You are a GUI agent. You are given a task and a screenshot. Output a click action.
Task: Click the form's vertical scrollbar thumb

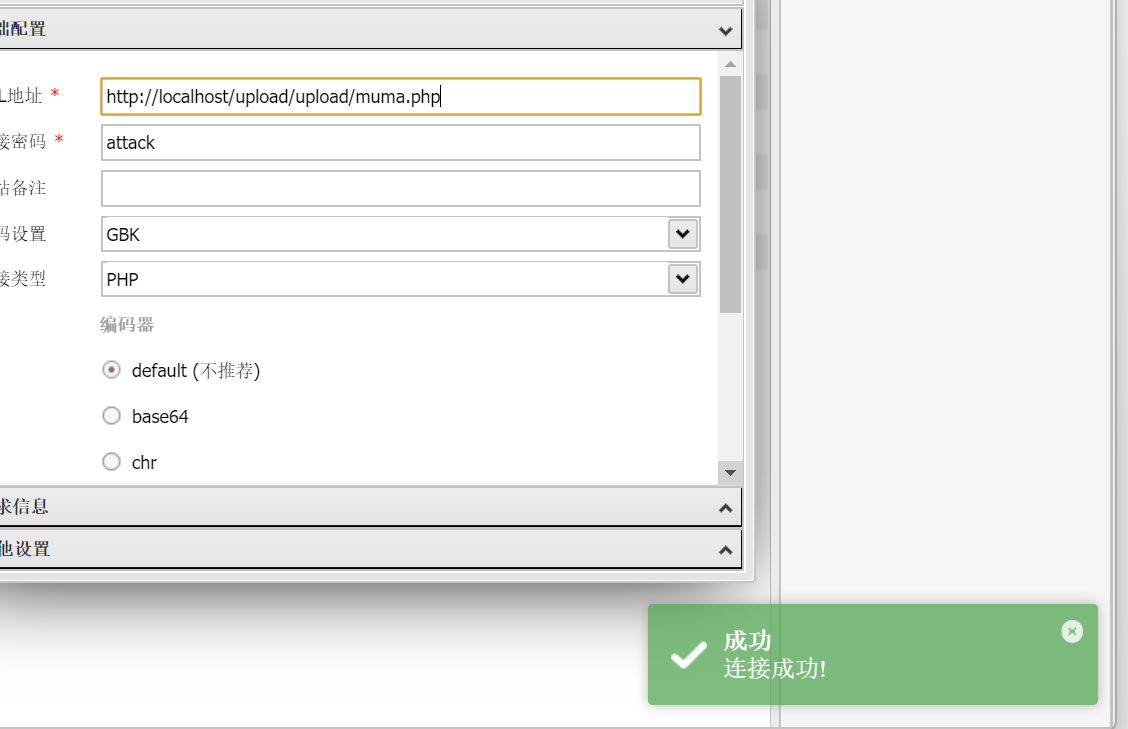click(730, 190)
